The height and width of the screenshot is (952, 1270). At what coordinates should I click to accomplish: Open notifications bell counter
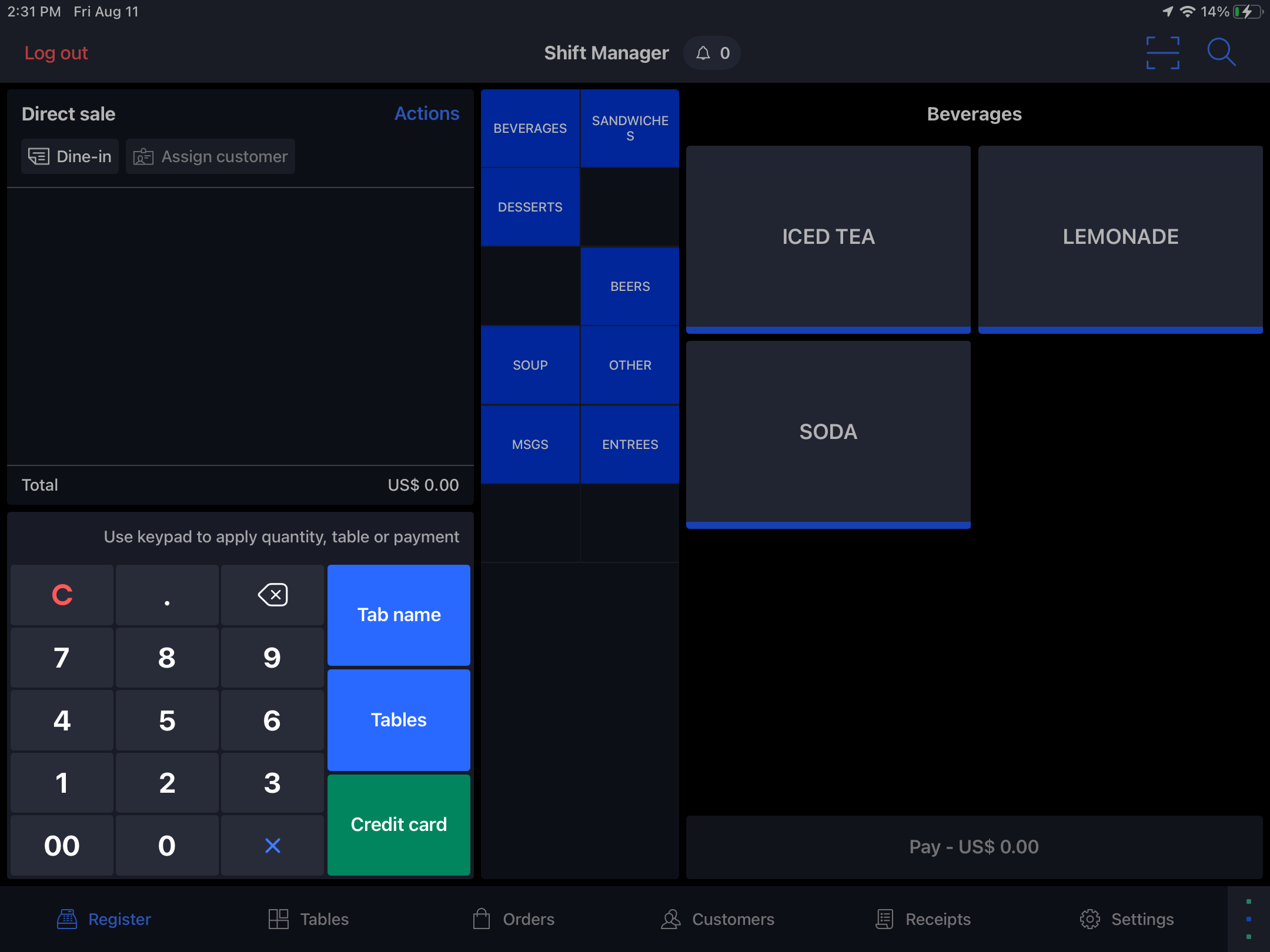click(x=712, y=53)
